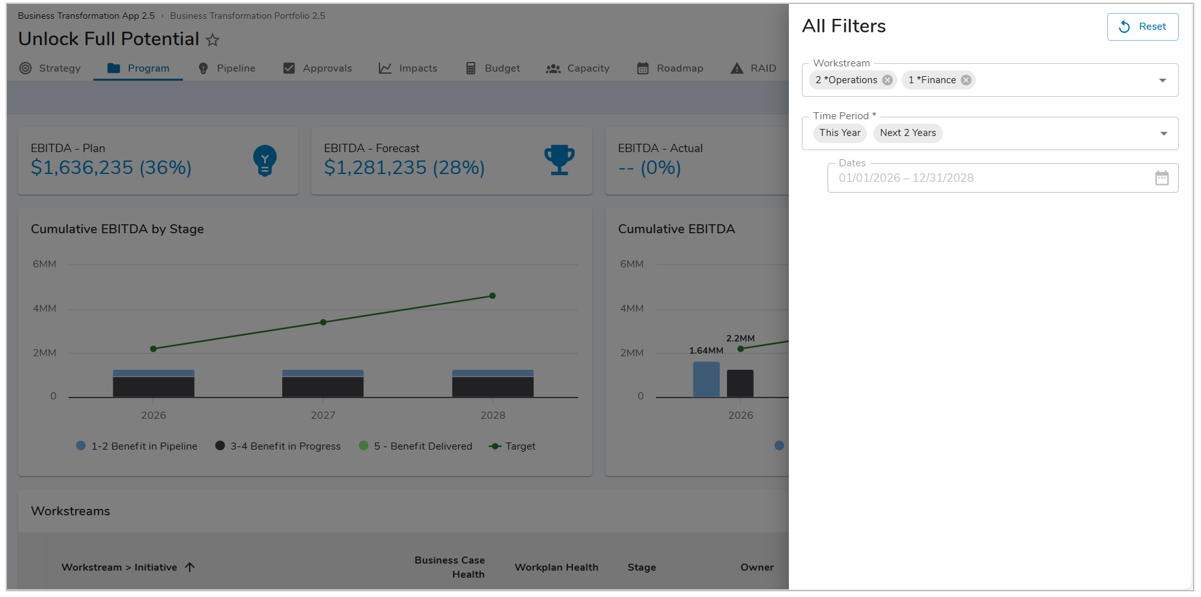Favorite the Unlock Full Potential star icon

(213, 40)
